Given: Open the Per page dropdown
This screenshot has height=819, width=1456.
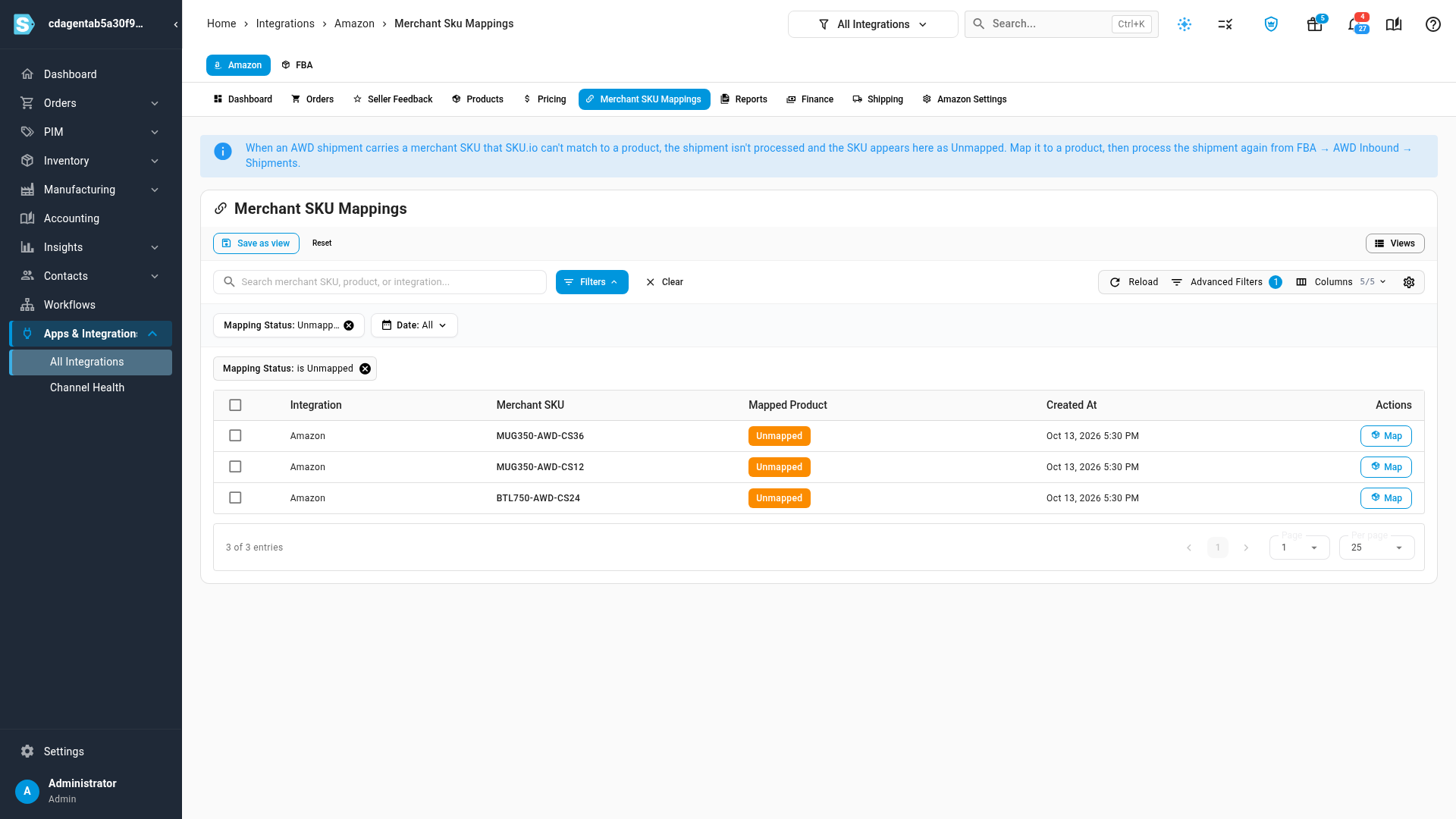Looking at the screenshot, I should click(1376, 548).
